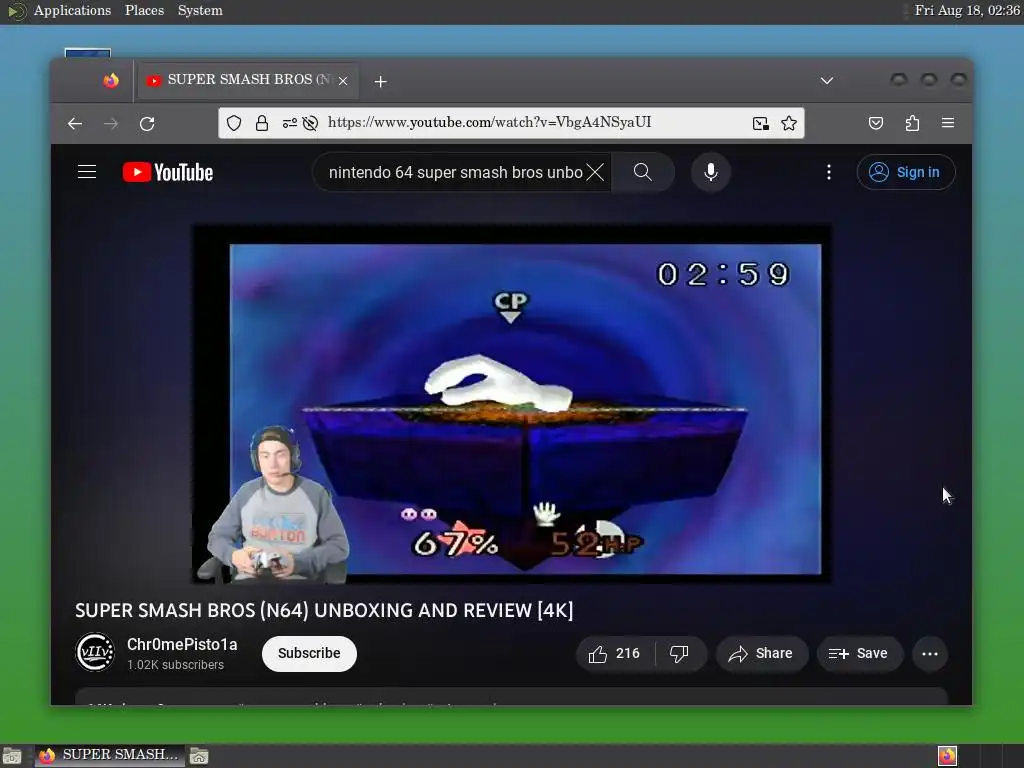Open tracking protection shield panel

point(234,123)
